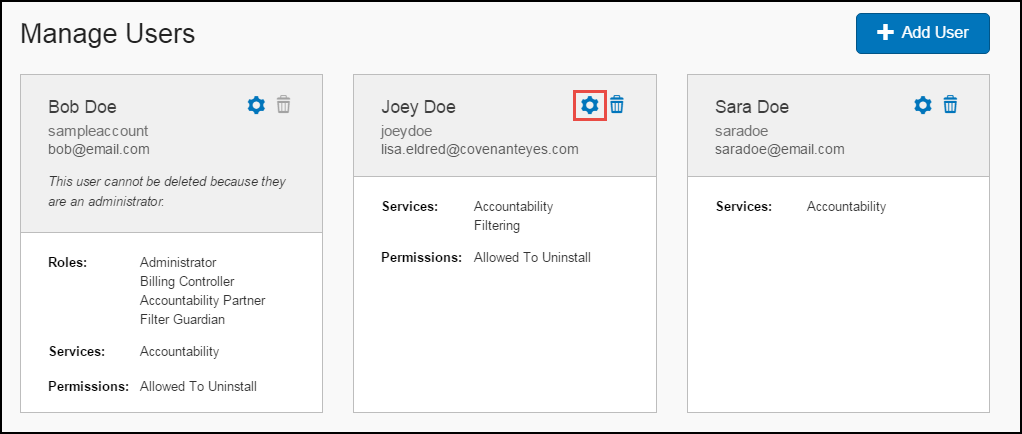Click the greyed-out trash icon for Bob Doe

coord(284,104)
